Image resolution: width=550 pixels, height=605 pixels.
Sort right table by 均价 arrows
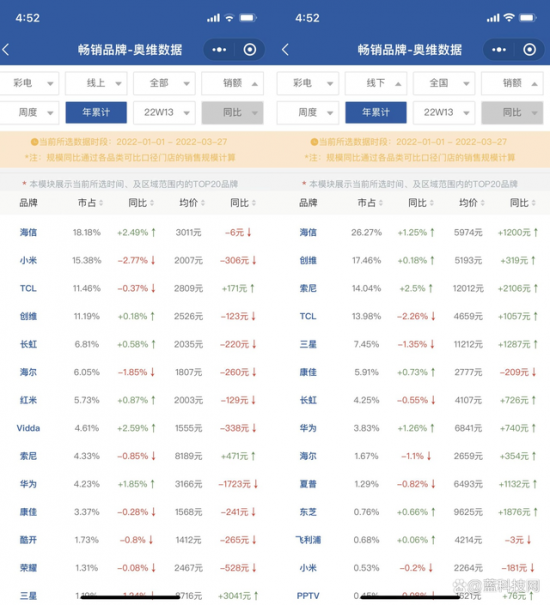(482, 203)
